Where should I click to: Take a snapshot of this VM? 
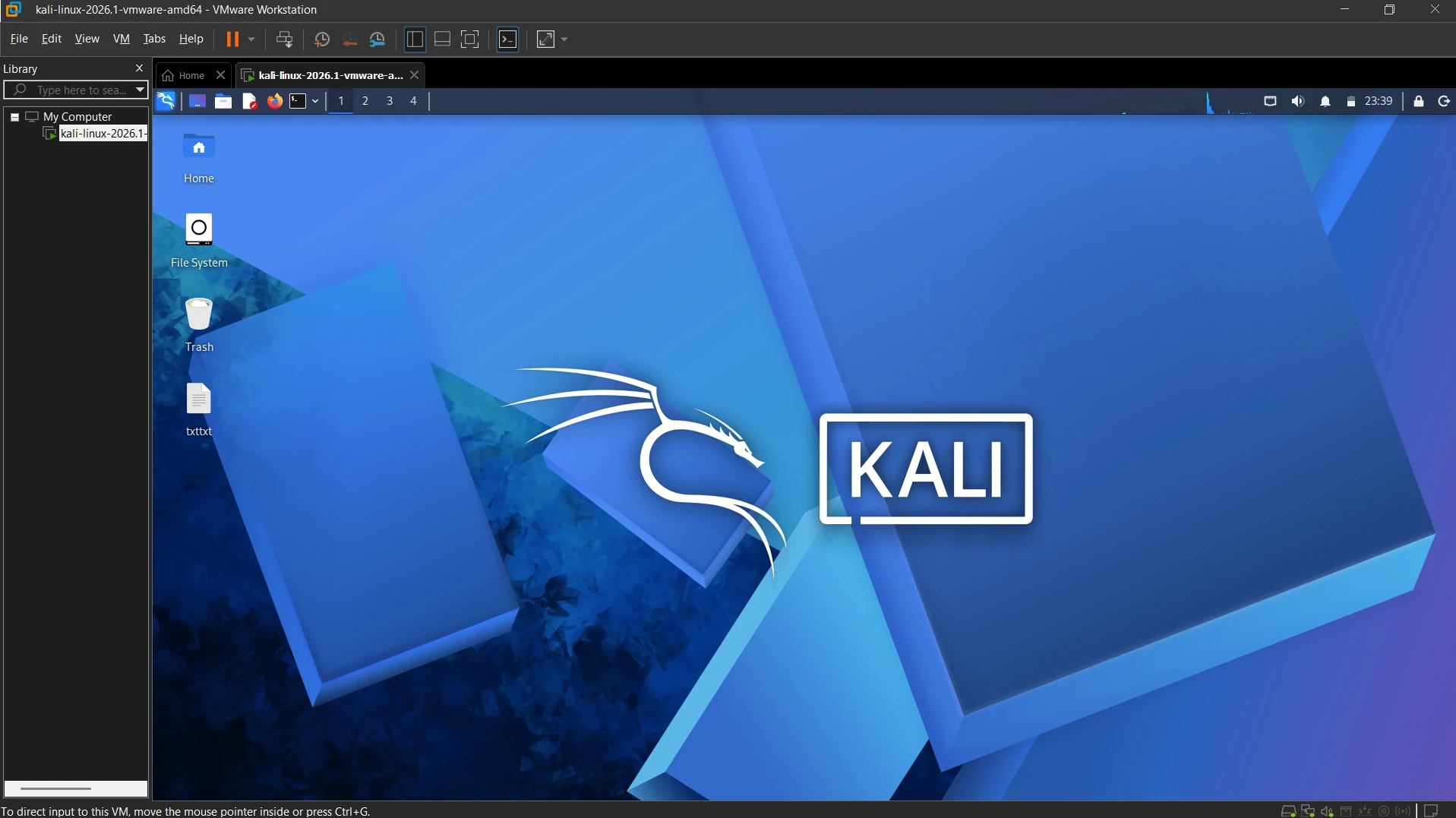(x=322, y=39)
